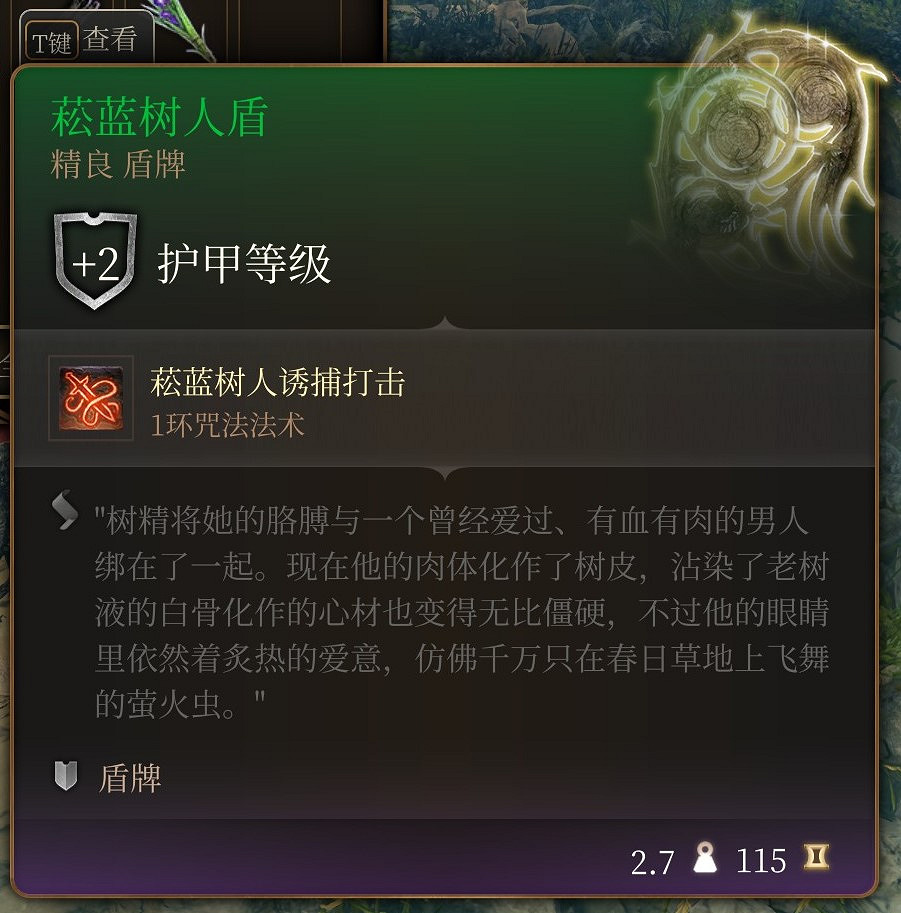Click the weight icon next to 2.7
Image resolution: width=901 pixels, height=913 pixels.
[x=705, y=858]
